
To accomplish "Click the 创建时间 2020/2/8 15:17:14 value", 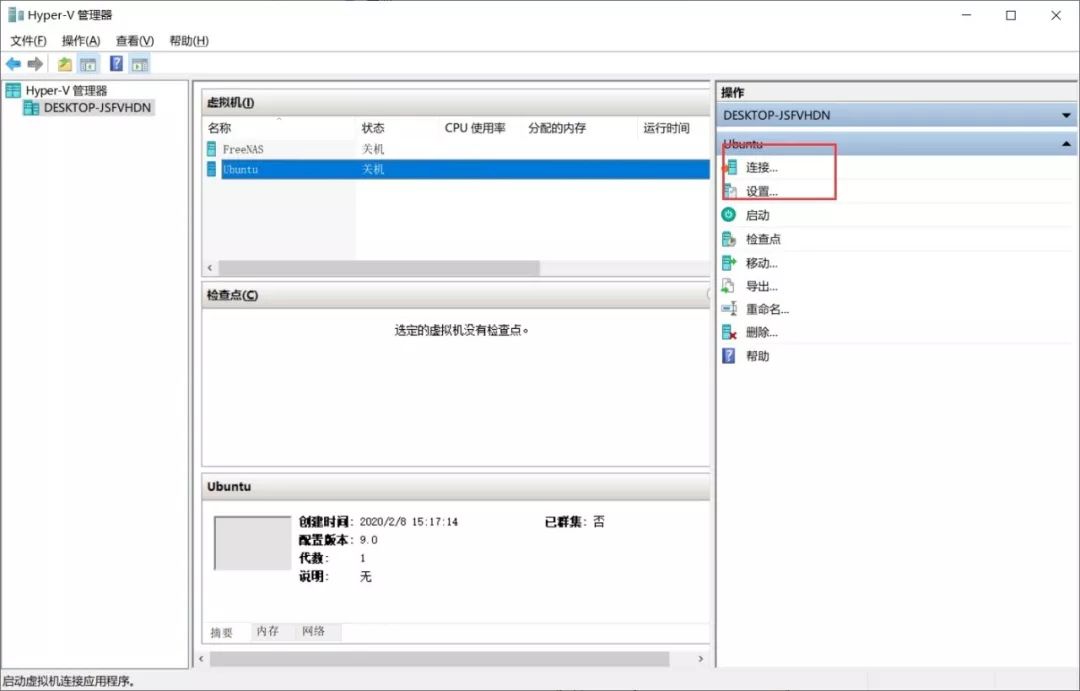I will point(408,522).
